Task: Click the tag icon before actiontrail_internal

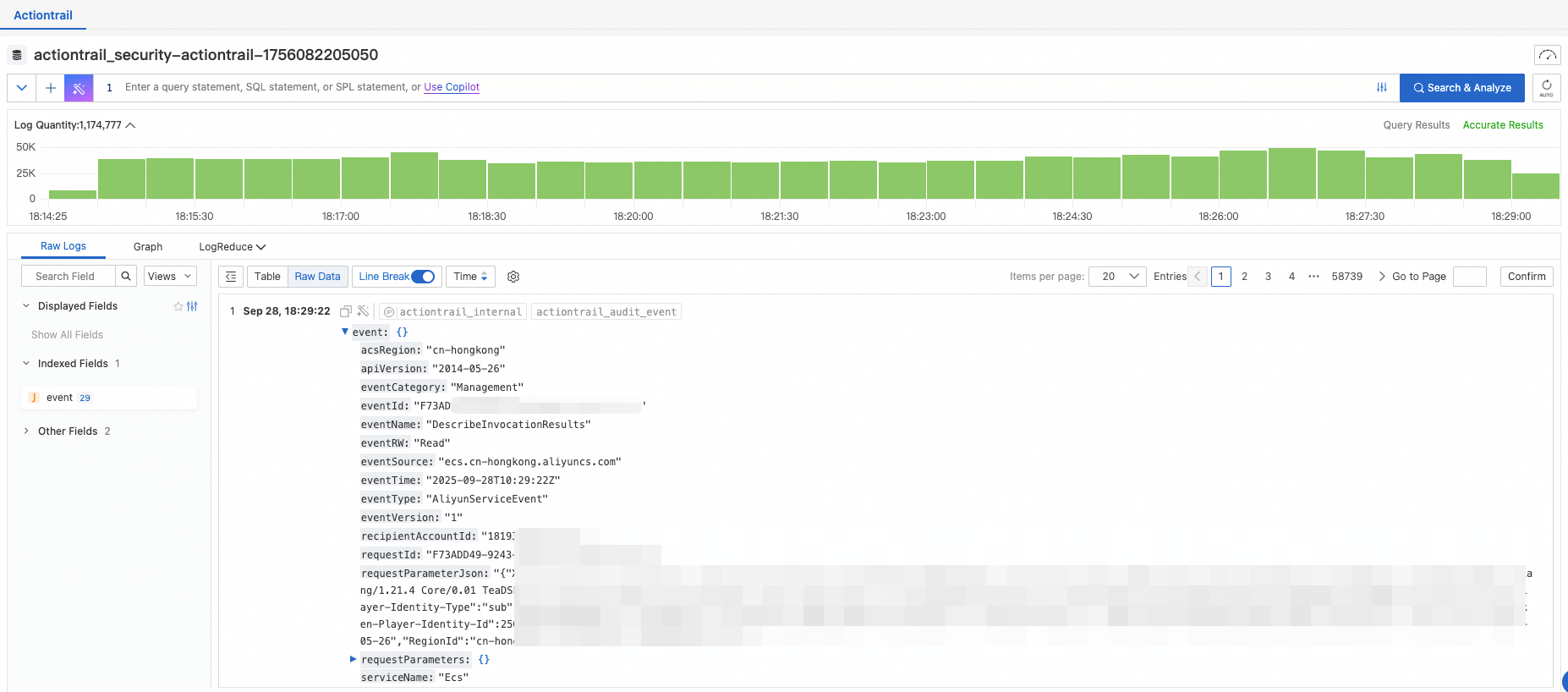Action: pos(389,312)
